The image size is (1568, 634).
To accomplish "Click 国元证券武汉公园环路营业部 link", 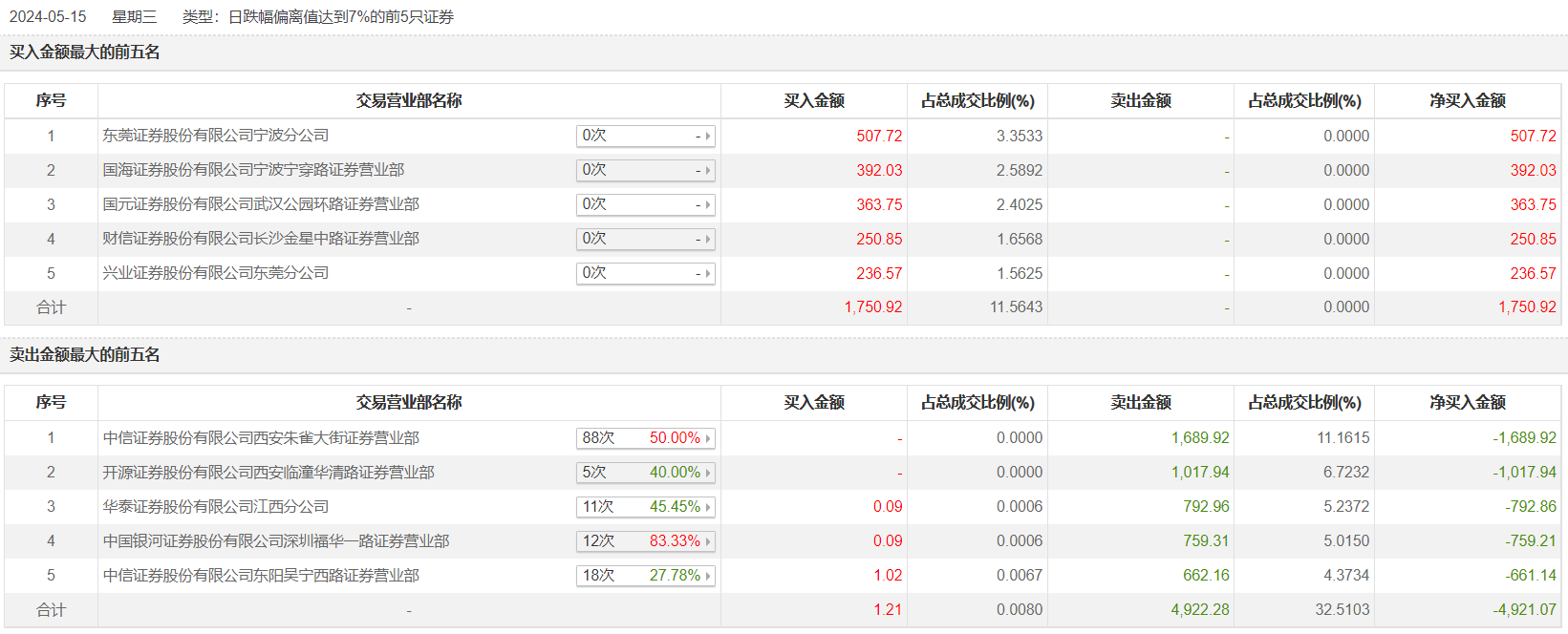I will pyautogui.click(x=261, y=204).
